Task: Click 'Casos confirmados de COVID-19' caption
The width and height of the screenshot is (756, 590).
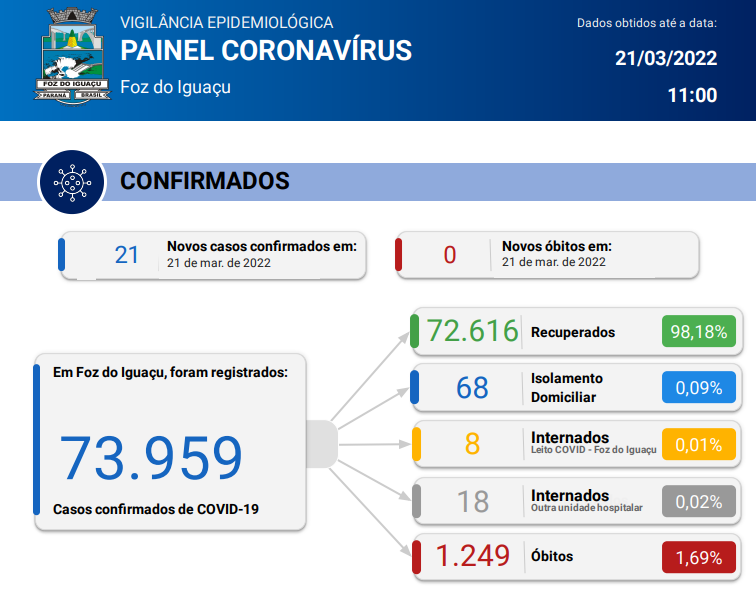Action: click(x=156, y=509)
